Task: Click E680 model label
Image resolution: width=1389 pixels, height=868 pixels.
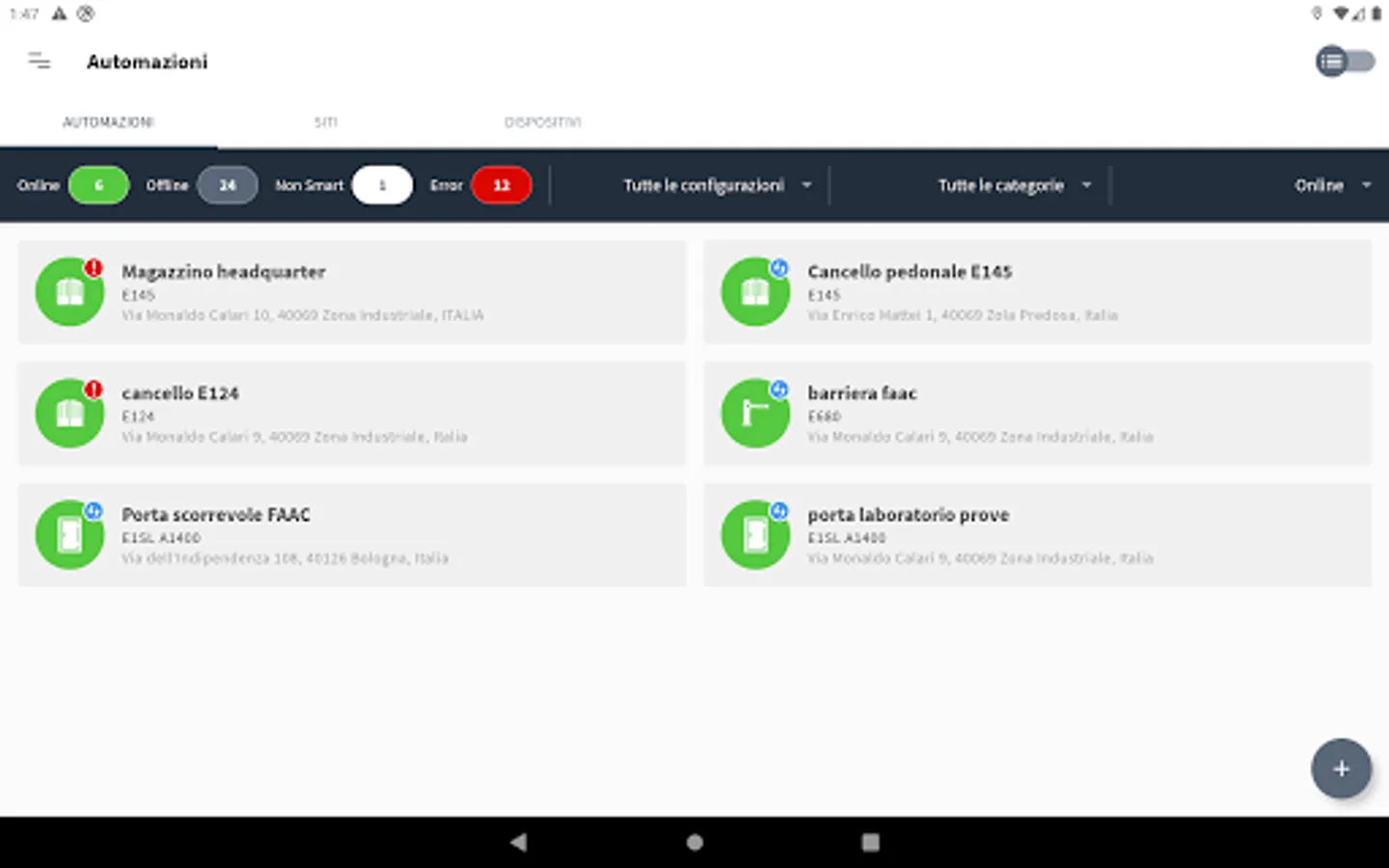Action: coord(824,417)
